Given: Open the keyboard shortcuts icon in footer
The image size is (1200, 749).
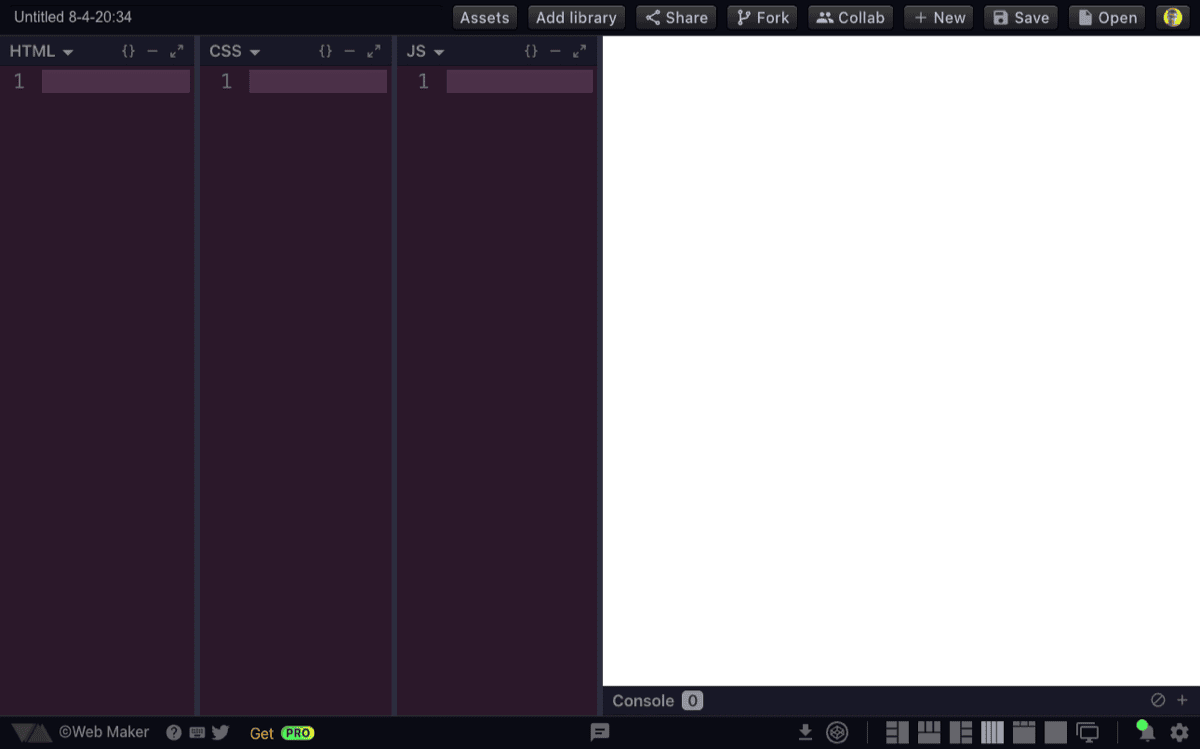Looking at the screenshot, I should pyautogui.click(x=196, y=732).
